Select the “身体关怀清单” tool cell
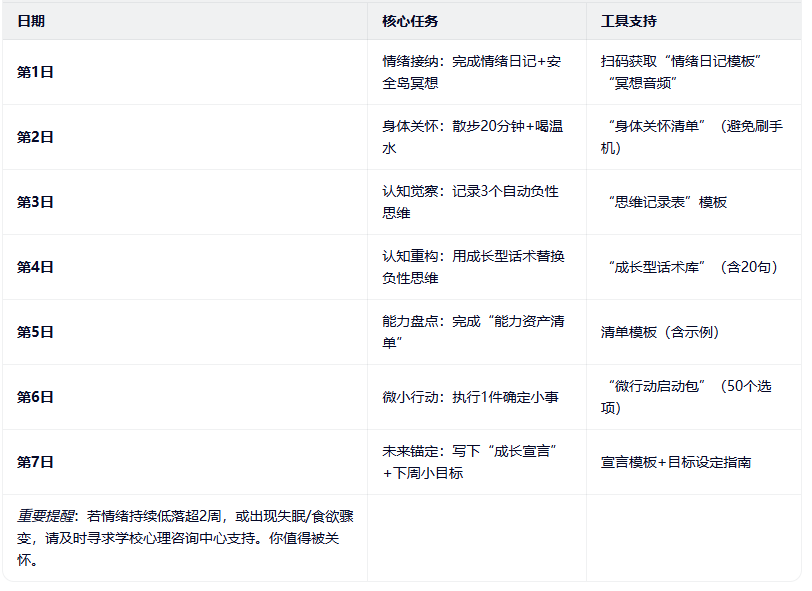The width and height of the screenshot is (812, 591). (692, 137)
